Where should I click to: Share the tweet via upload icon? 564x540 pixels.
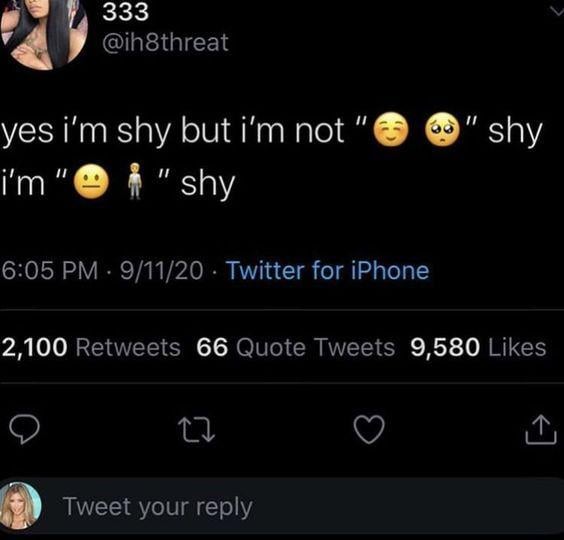pos(541,430)
